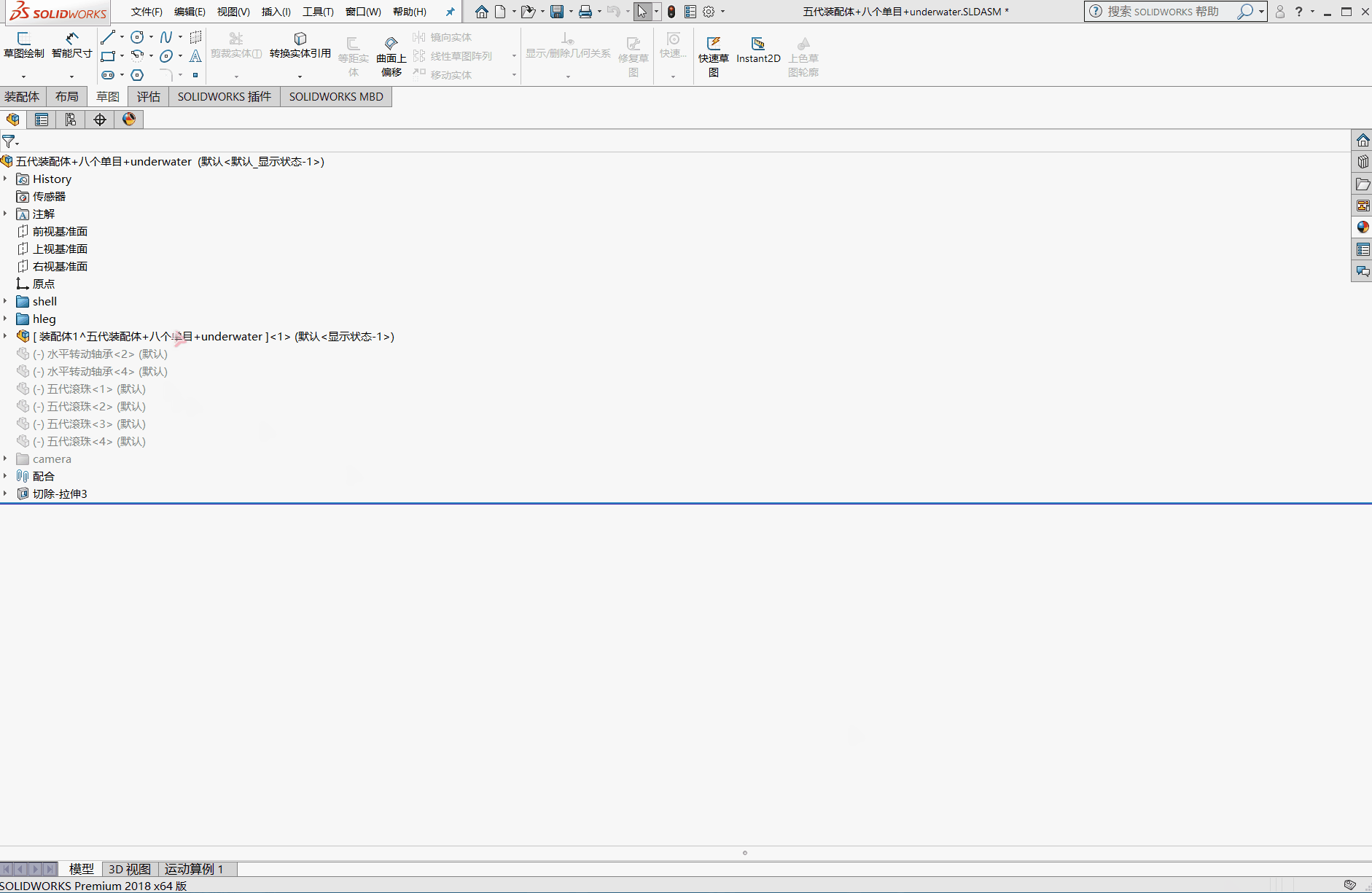Select 原点 in the tree
1372x893 pixels.
44,284
